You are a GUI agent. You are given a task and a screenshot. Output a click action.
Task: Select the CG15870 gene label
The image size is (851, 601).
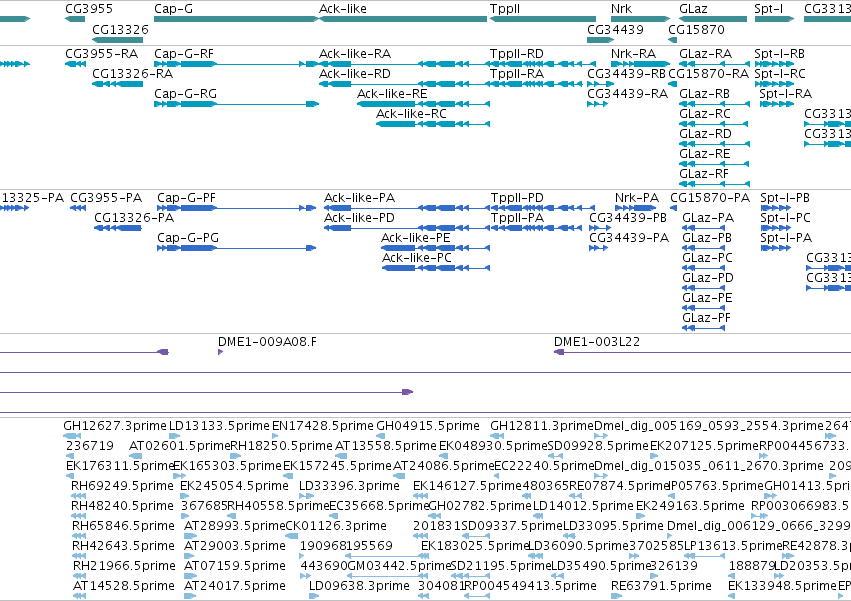click(x=696, y=29)
